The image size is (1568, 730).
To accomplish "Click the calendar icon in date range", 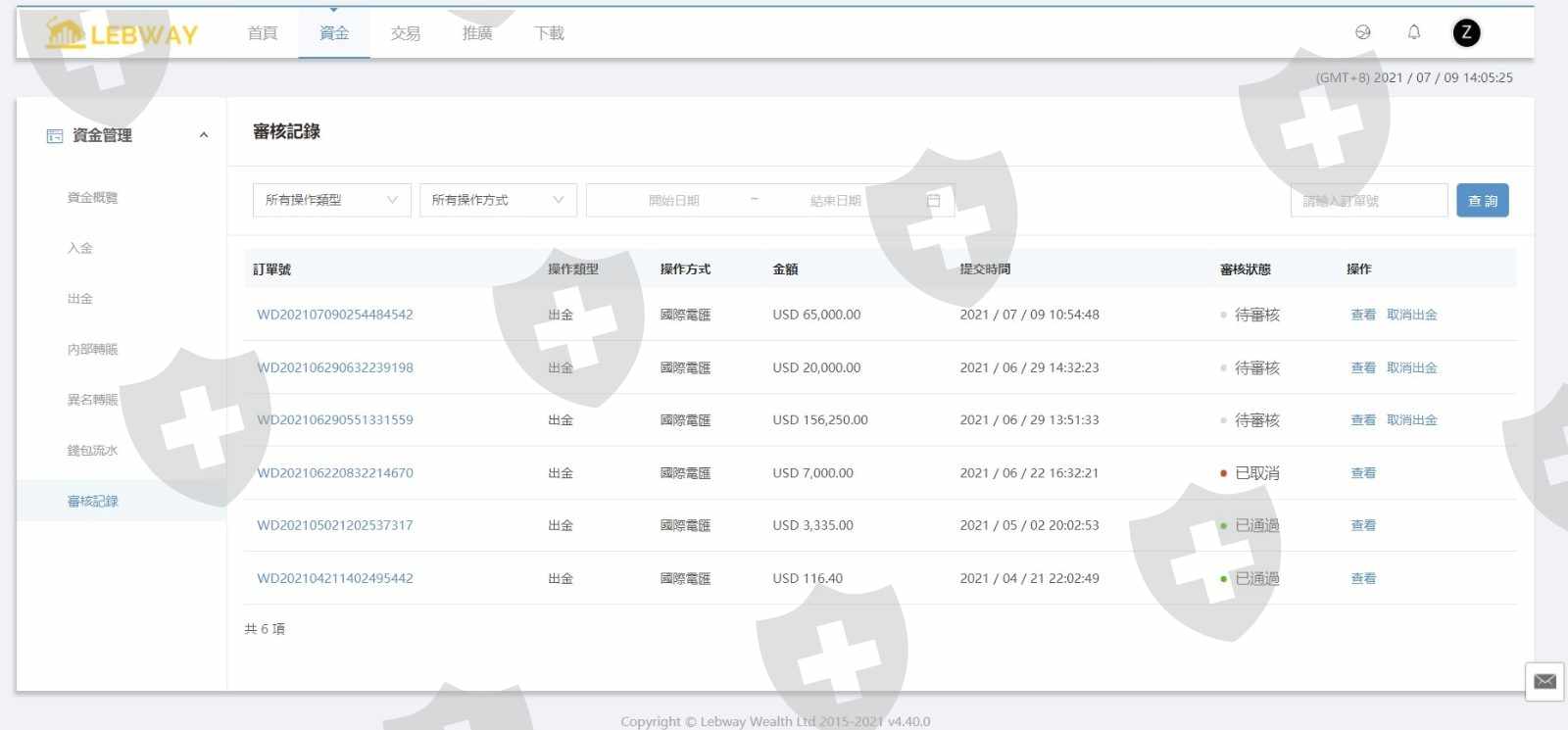I will (934, 201).
